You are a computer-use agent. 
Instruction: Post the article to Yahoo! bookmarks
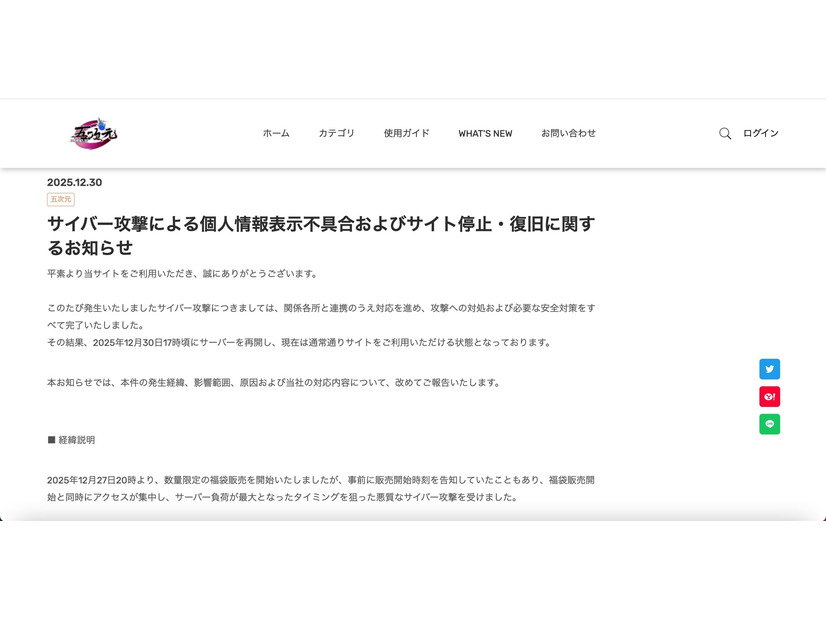pyautogui.click(x=769, y=396)
